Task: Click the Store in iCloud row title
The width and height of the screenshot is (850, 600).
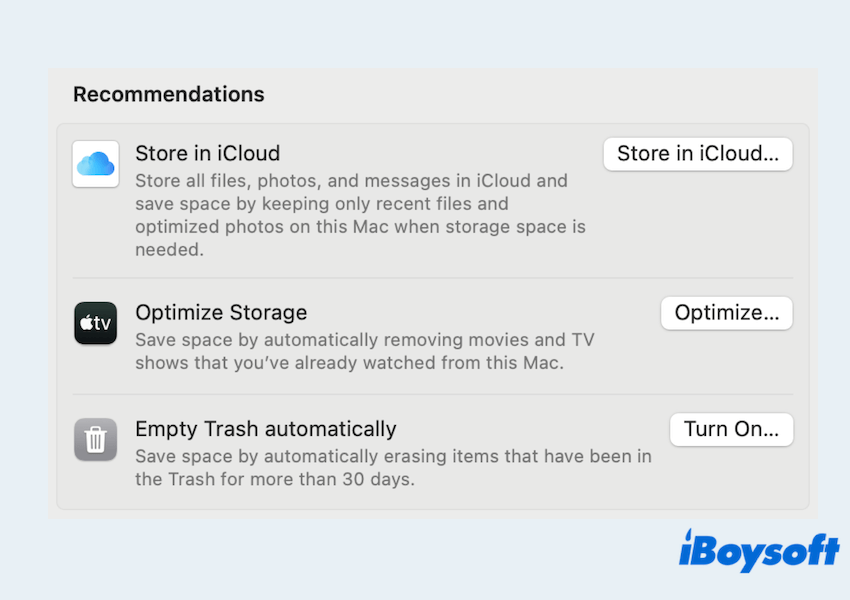Action: [207, 153]
